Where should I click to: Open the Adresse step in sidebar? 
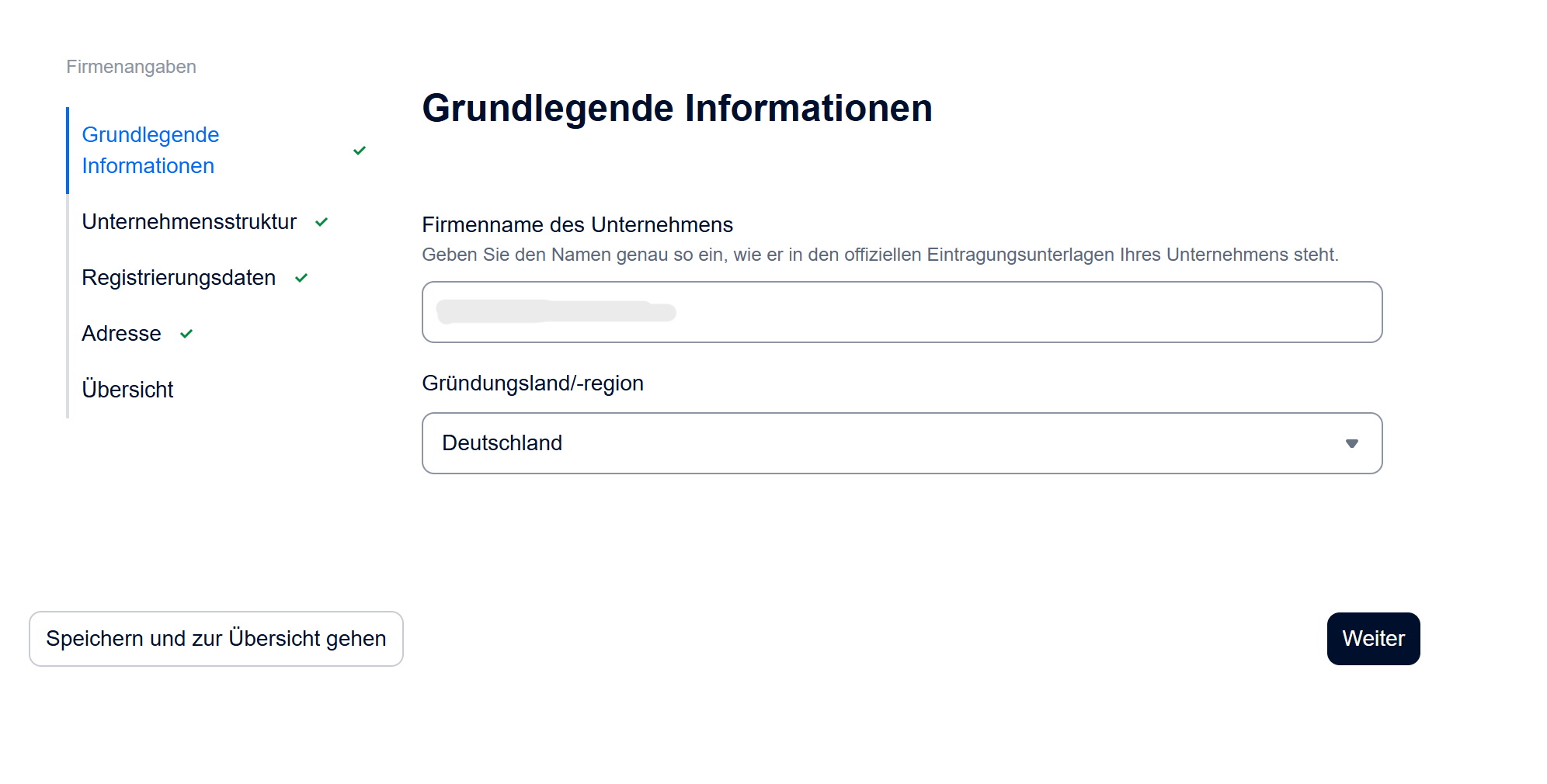pyautogui.click(x=121, y=334)
